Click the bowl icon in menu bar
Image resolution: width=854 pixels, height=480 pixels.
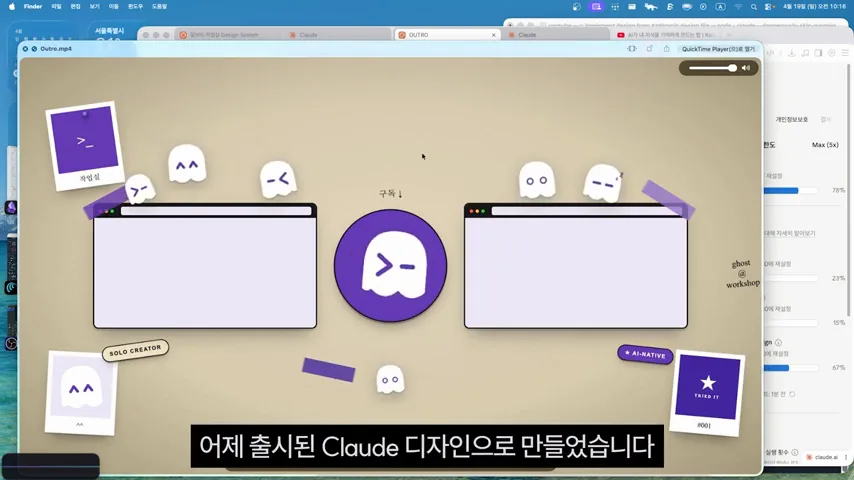[x=687, y=7]
